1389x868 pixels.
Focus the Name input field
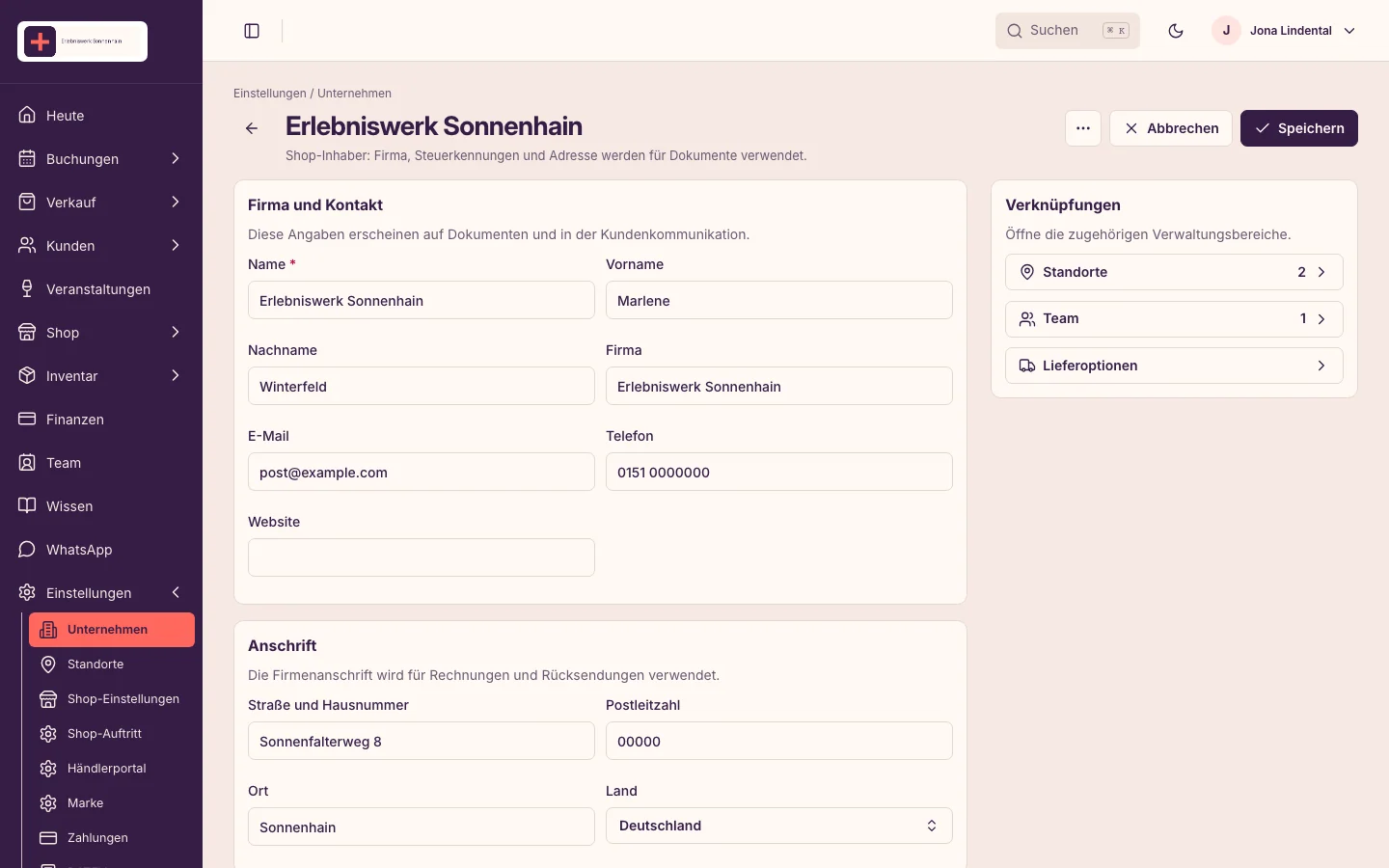(x=422, y=300)
